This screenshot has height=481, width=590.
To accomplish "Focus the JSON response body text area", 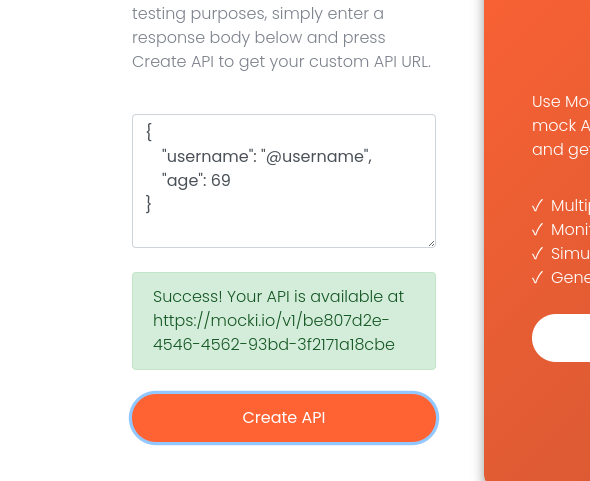I will click(284, 181).
